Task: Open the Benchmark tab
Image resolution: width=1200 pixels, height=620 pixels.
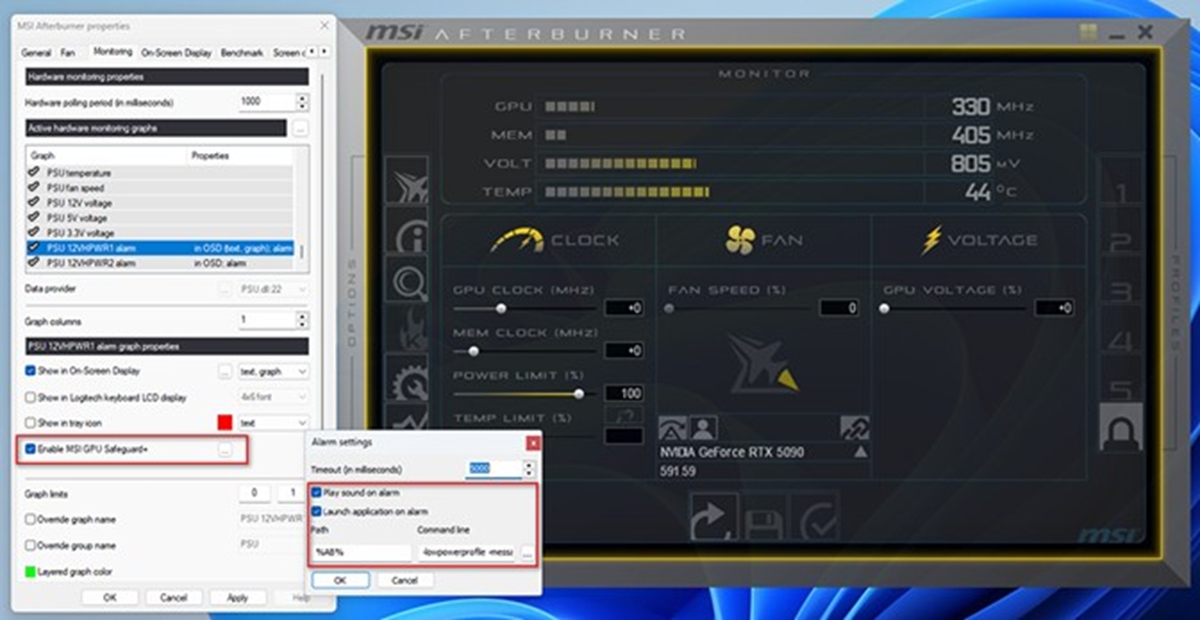Action: click(x=241, y=52)
